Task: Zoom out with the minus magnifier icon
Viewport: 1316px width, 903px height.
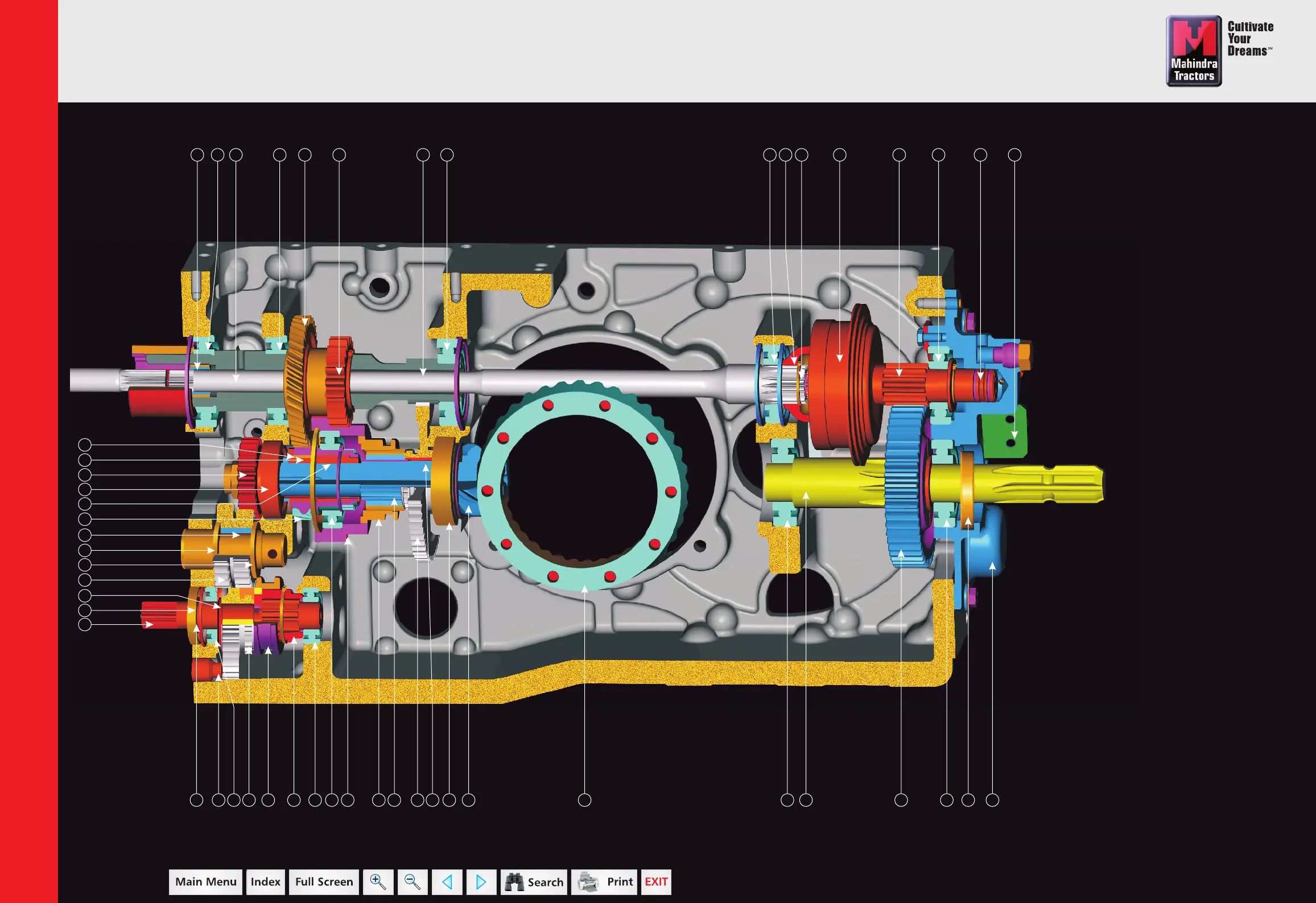Action: (412, 882)
